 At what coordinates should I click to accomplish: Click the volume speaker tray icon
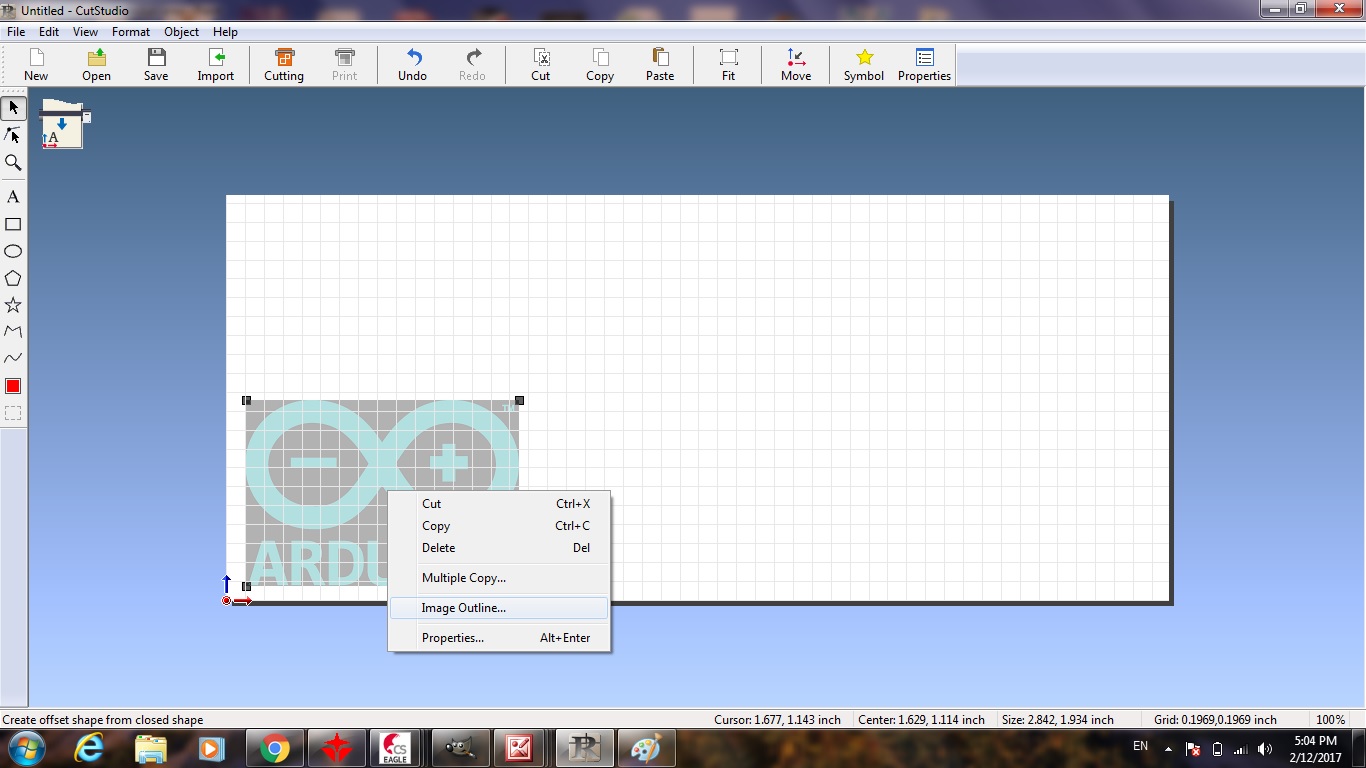[1265, 749]
